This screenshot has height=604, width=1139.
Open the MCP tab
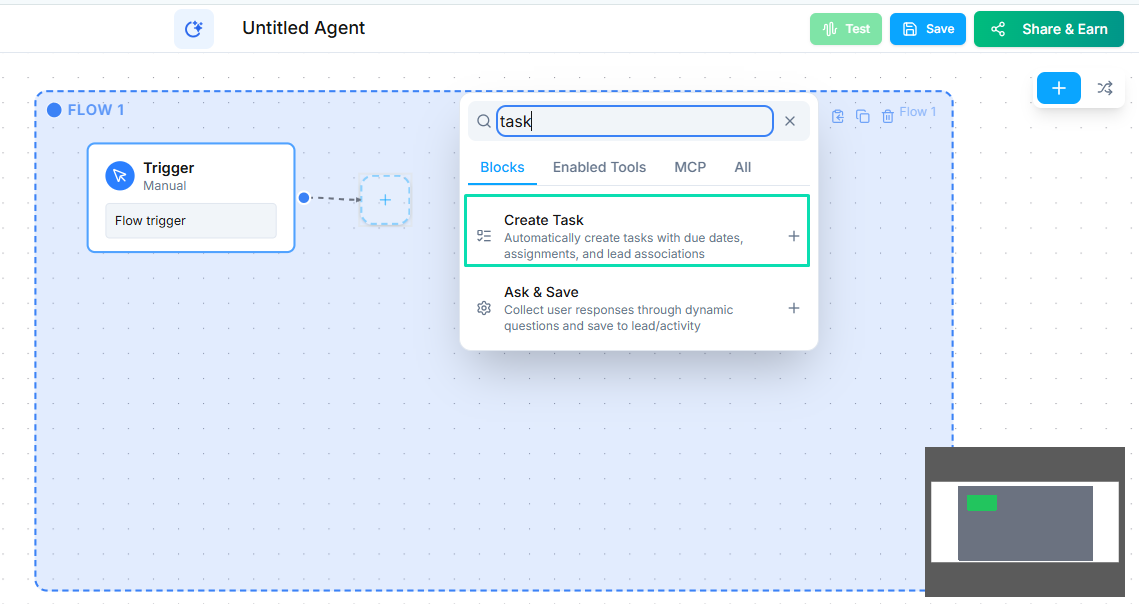pos(690,167)
